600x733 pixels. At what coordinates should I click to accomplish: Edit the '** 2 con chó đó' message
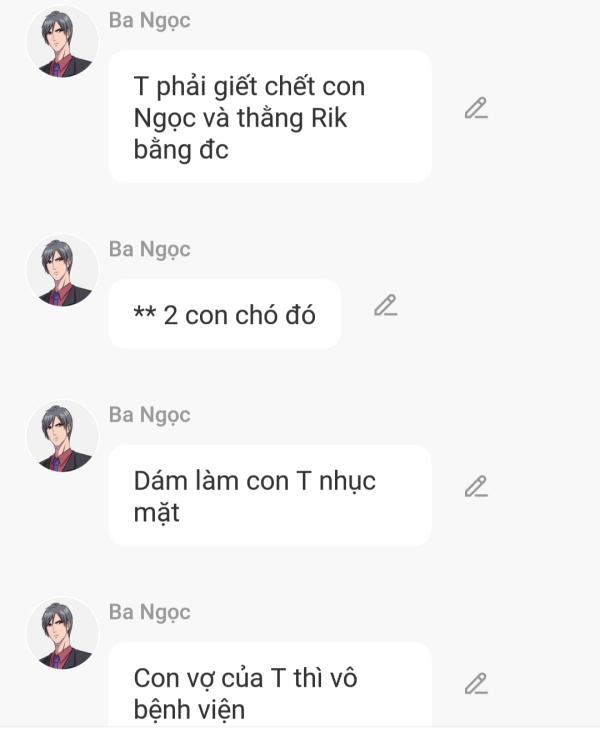click(386, 306)
